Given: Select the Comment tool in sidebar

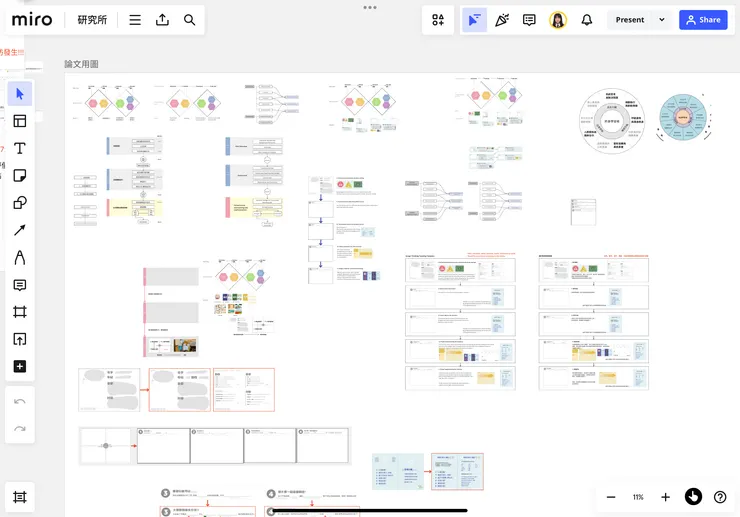Looking at the screenshot, I should coord(20,285).
